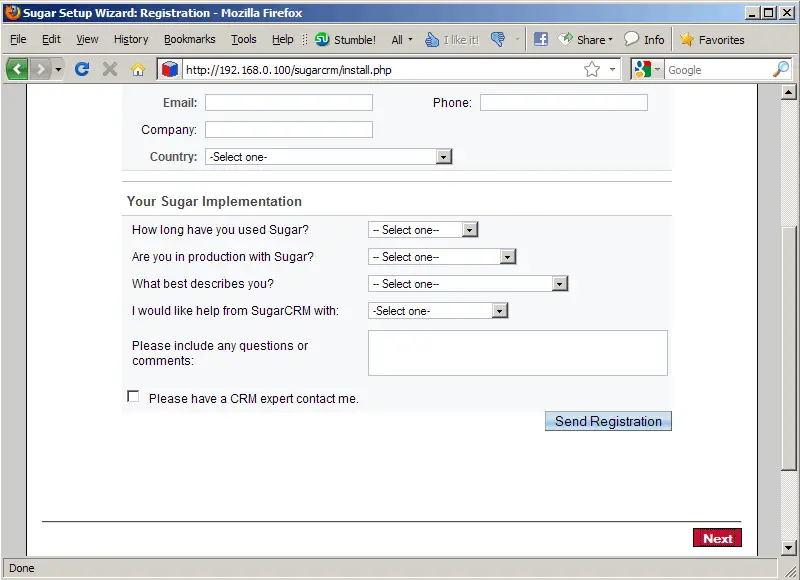Image resolution: width=800 pixels, height=580 pixels.
Task: Click the URL address bar text
Action: click(289, 70)
